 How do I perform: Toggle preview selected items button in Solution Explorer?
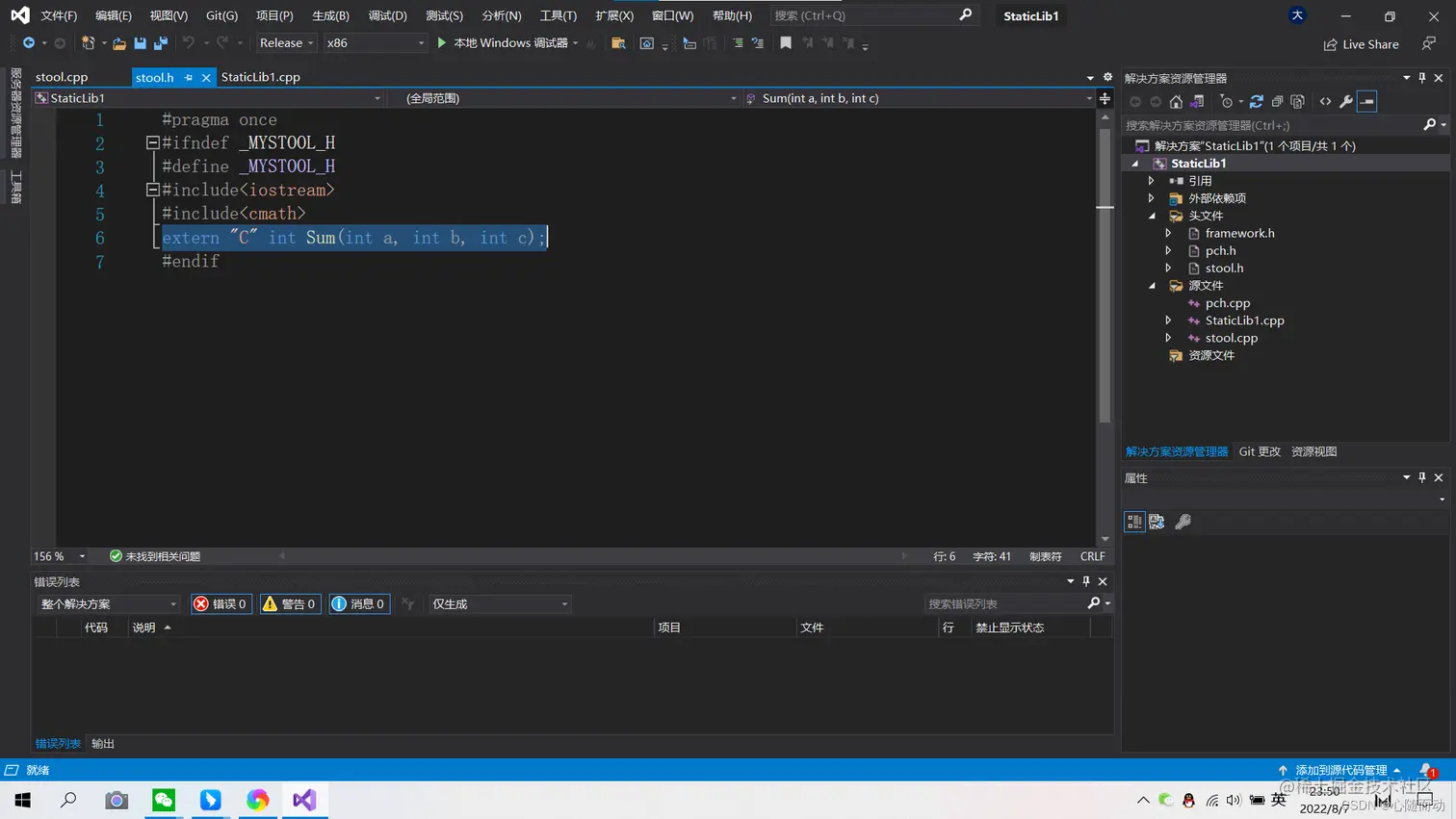[x=1367, y=101]
